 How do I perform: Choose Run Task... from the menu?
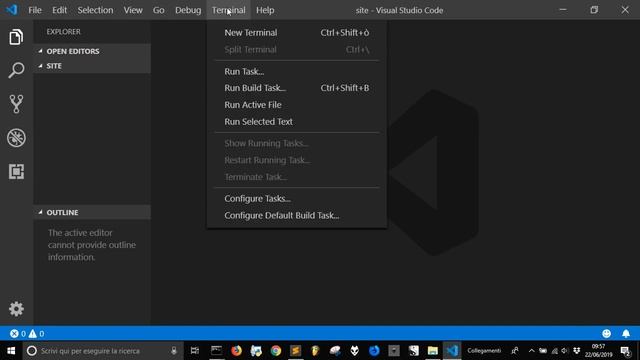point(297,71)
